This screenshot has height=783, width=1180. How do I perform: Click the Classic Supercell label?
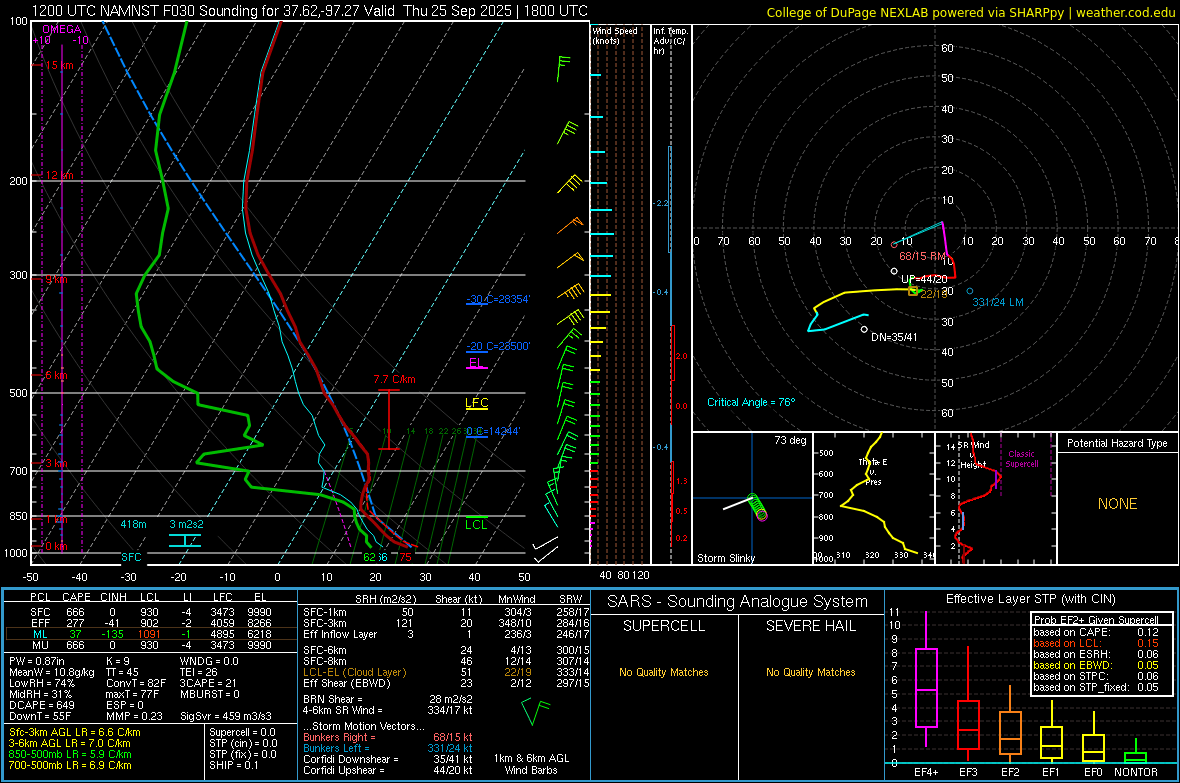coord(1021,459)
